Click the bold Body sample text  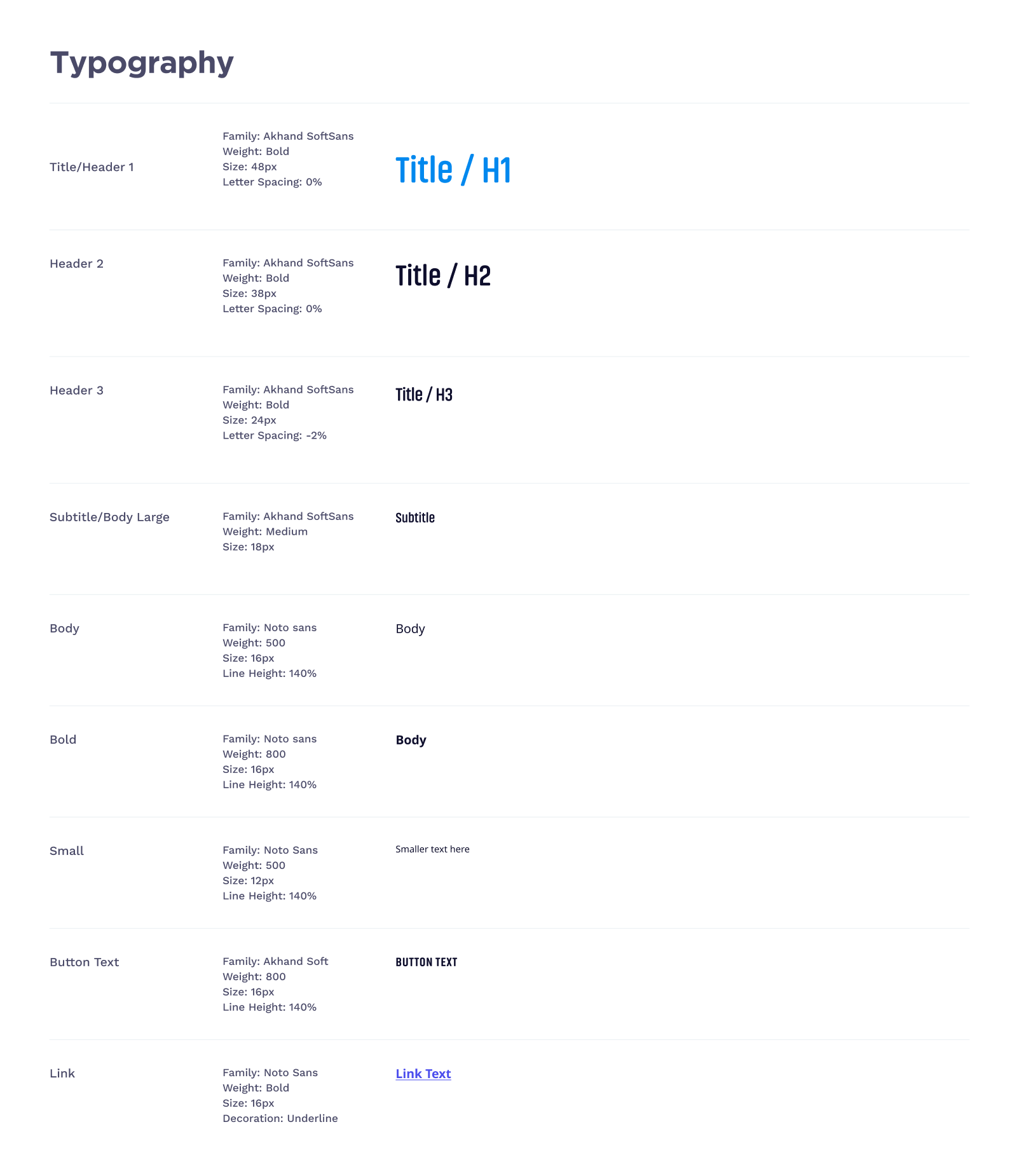coord(411,740)
